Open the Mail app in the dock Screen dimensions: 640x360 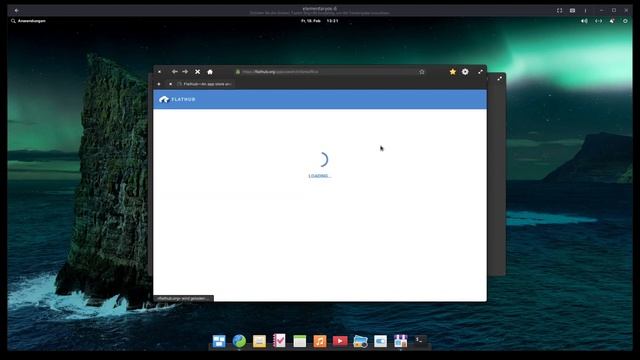pos(259,341)
